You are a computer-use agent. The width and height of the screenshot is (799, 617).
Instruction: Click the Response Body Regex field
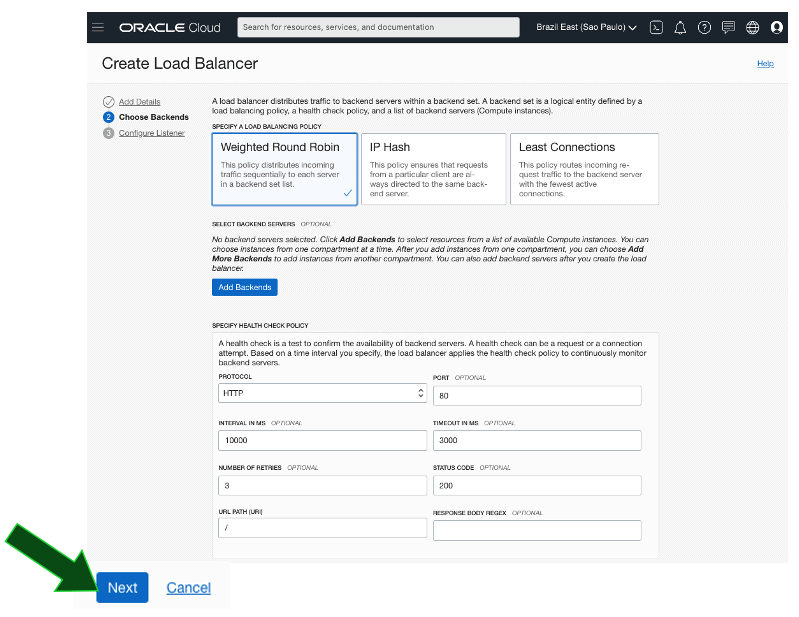[x=537, y=530]
